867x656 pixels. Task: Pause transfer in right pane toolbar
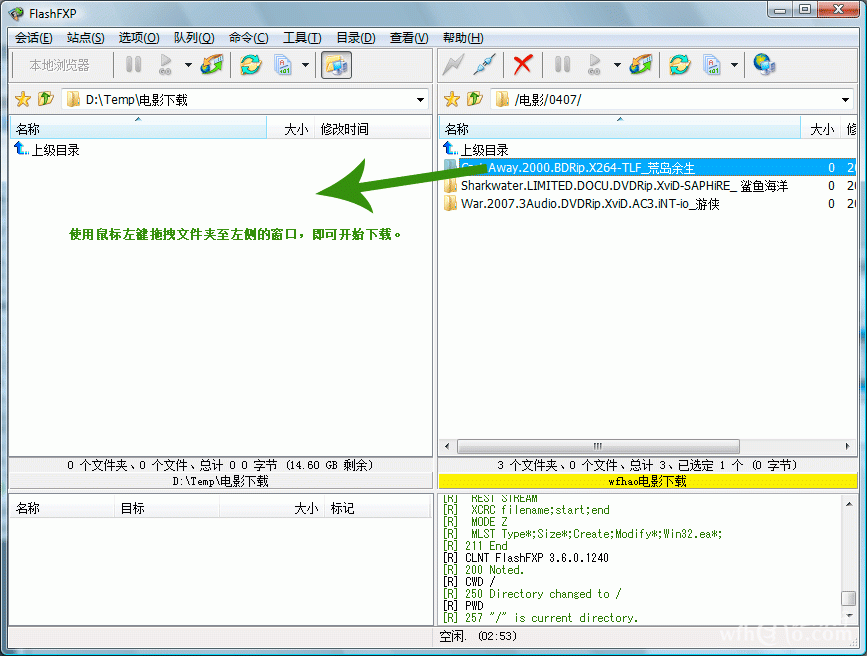tap(562, 65)
